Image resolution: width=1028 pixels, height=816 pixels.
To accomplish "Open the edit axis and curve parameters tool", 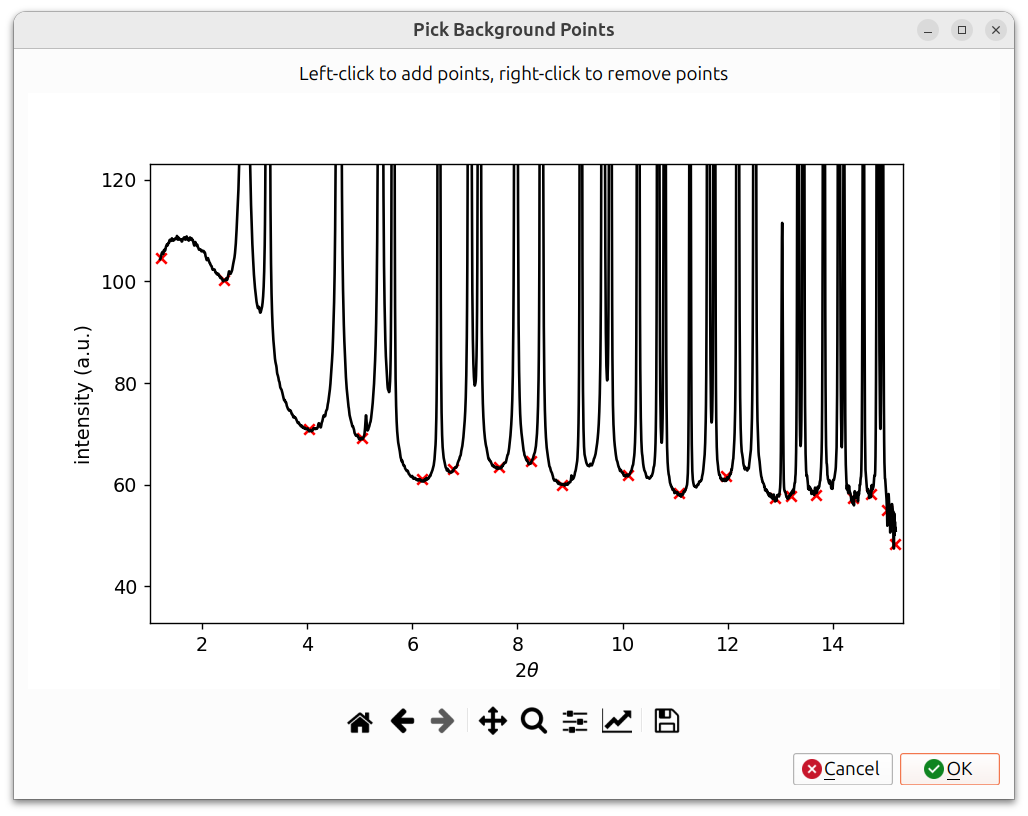I will click(617, 722).
